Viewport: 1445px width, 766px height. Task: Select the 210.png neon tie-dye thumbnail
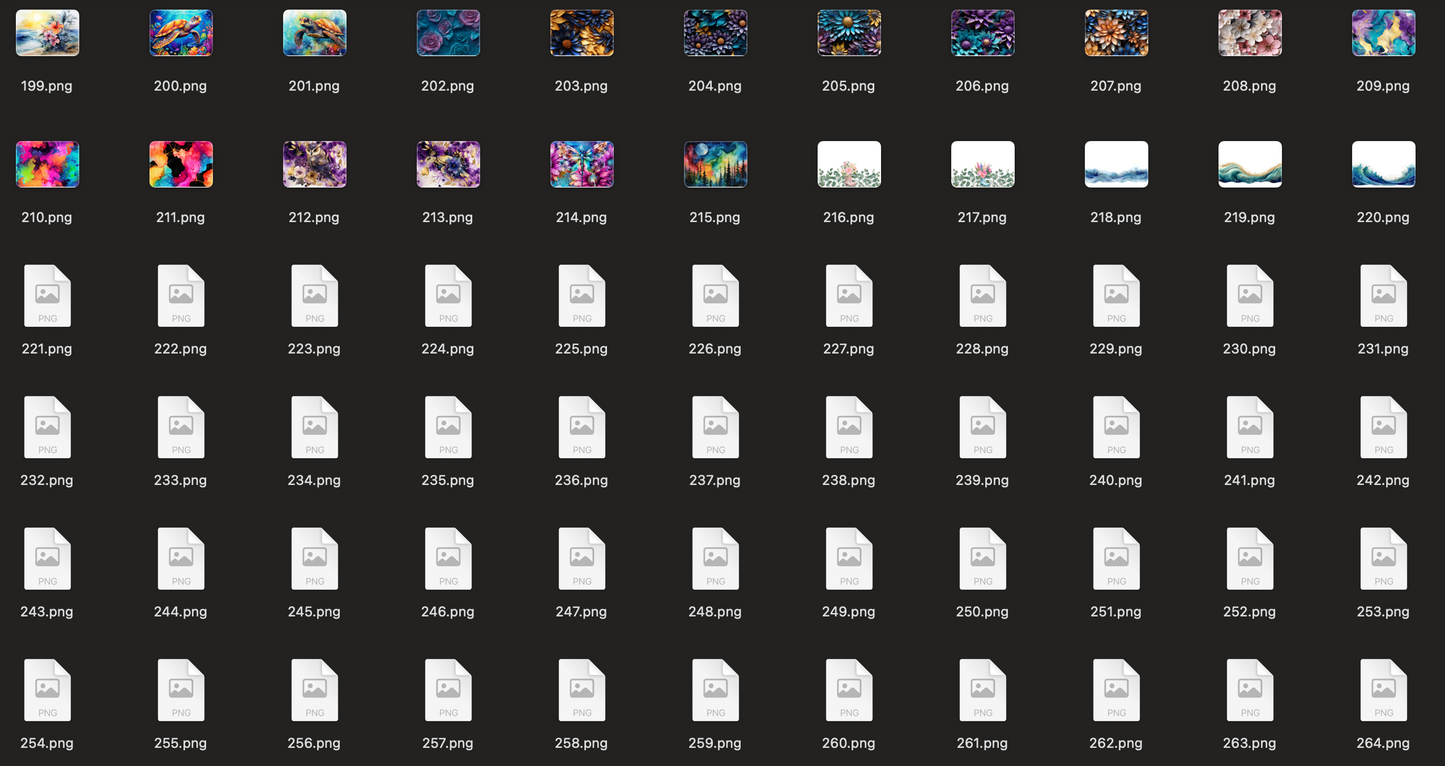[x=47, y=164]
